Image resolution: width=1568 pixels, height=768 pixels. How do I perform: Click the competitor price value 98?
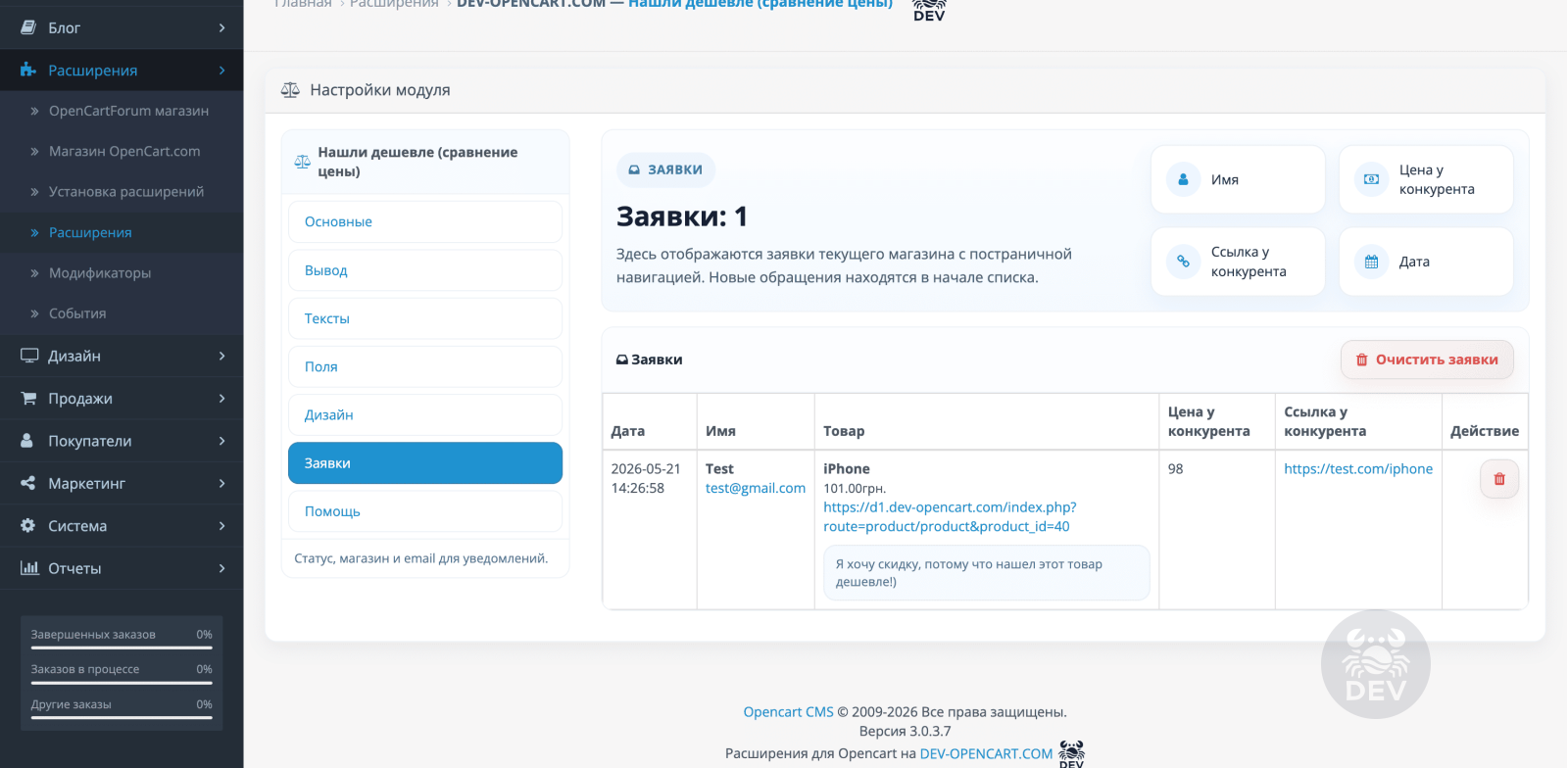(x=1176, y=468)
